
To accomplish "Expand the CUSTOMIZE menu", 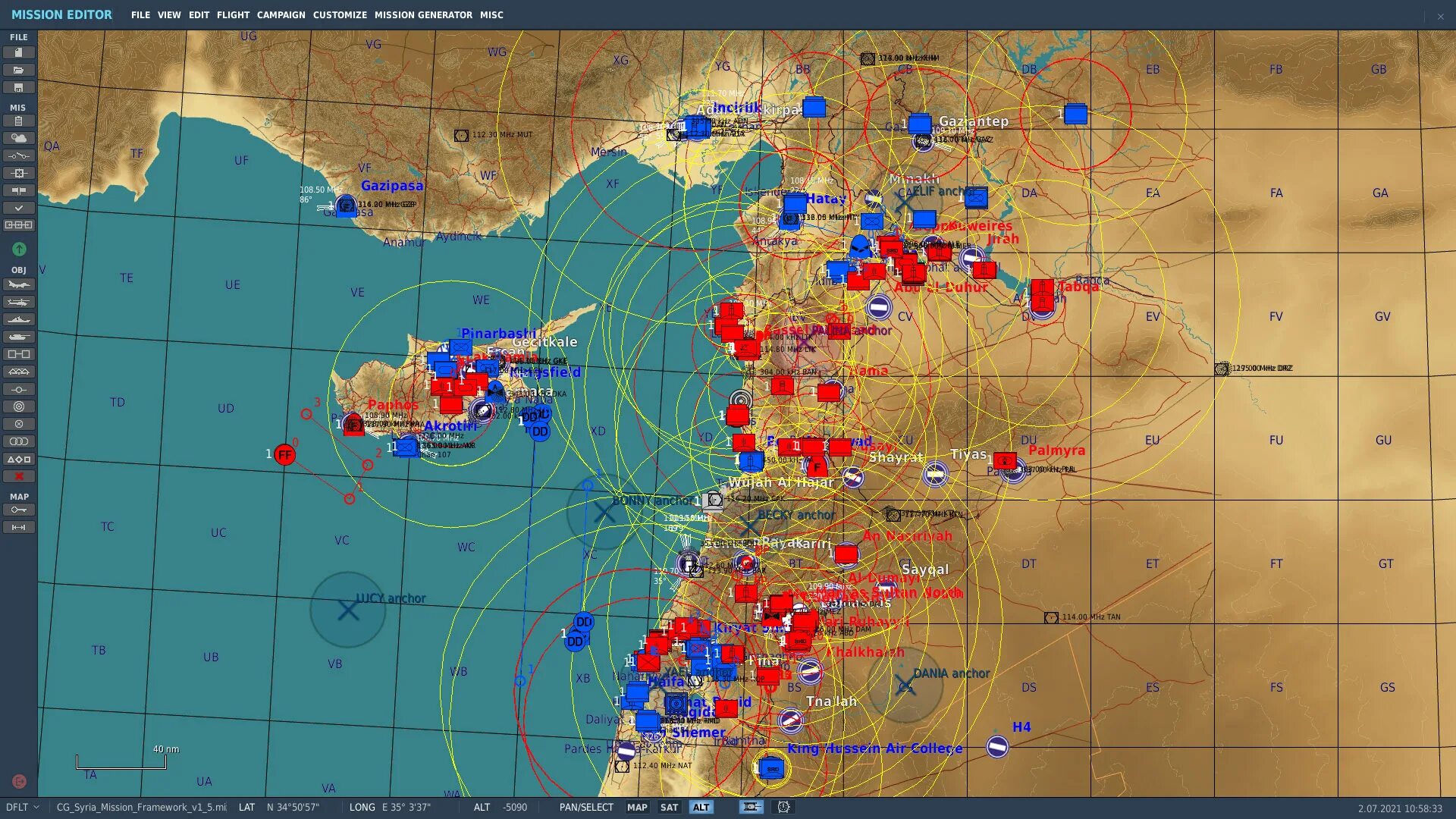I will click(340, 14).
